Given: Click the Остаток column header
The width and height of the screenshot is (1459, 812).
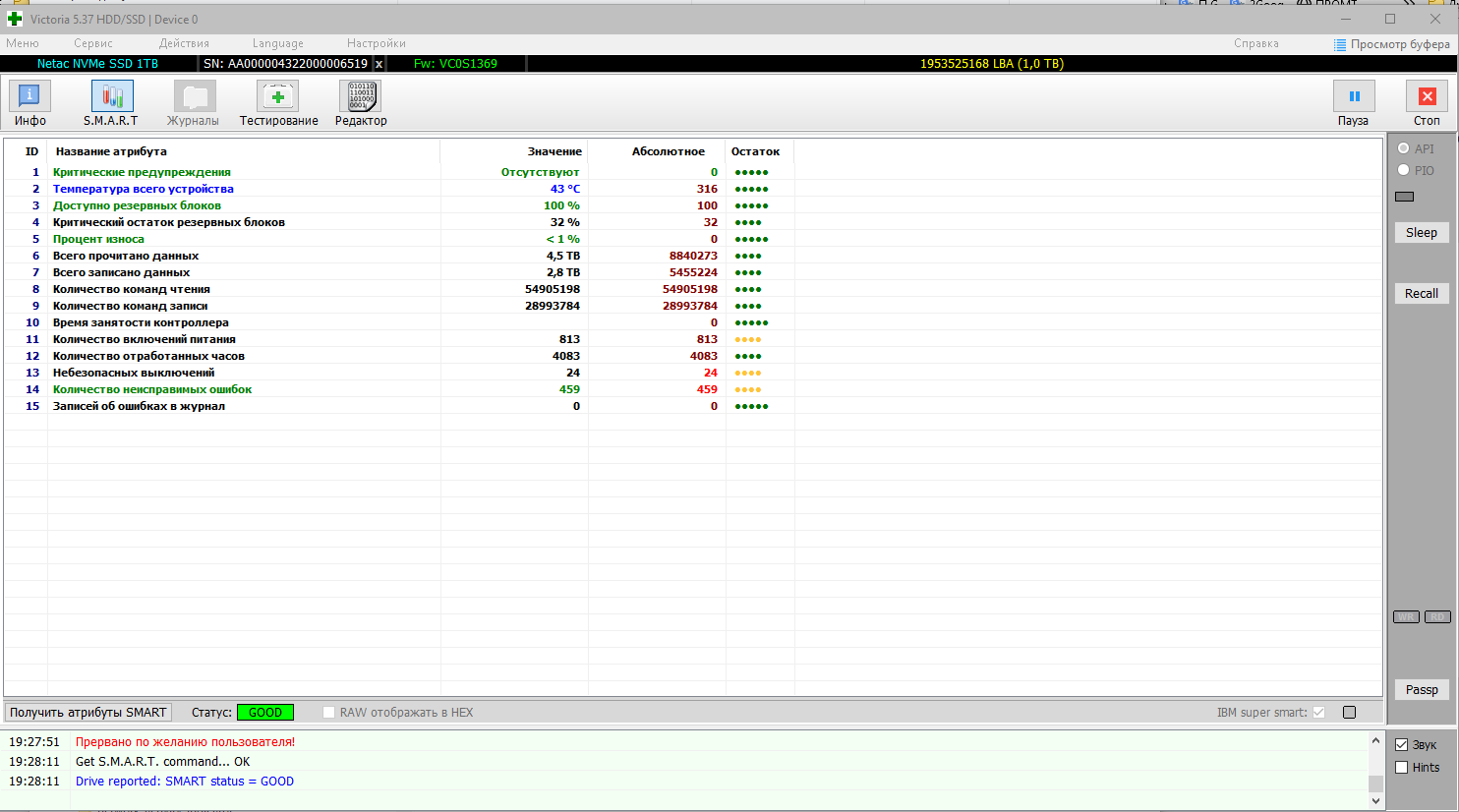Looking at the screenshot, I should (759, 151).
